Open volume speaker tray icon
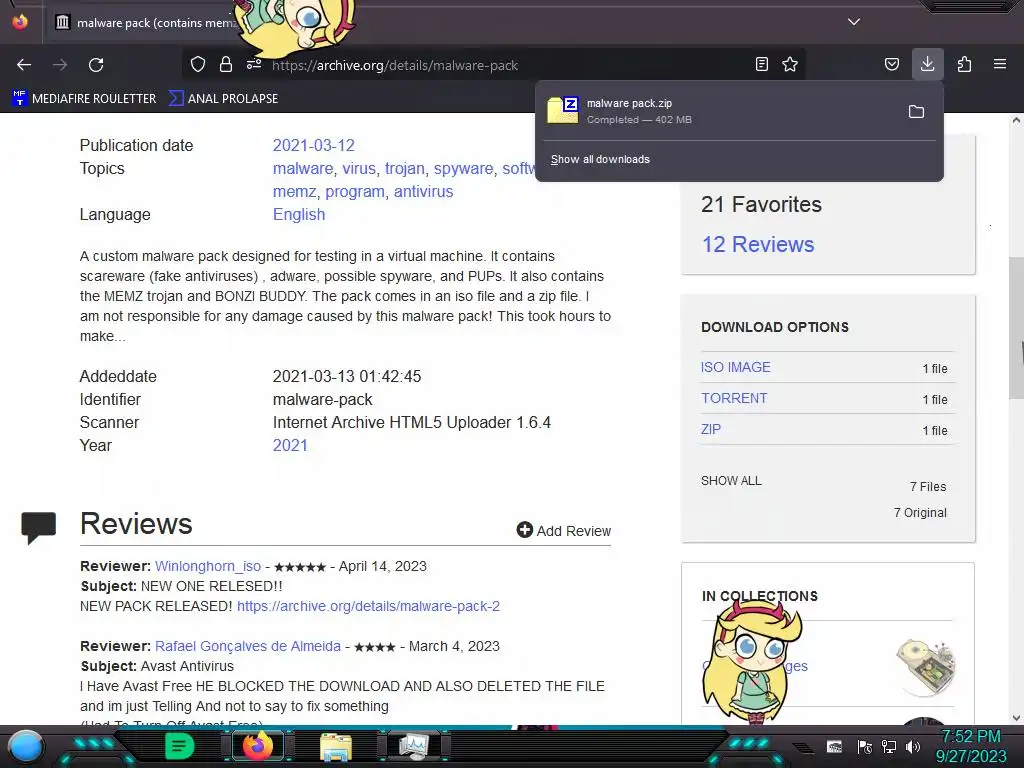Screen dimensions: 1024x768 point(913,747)
